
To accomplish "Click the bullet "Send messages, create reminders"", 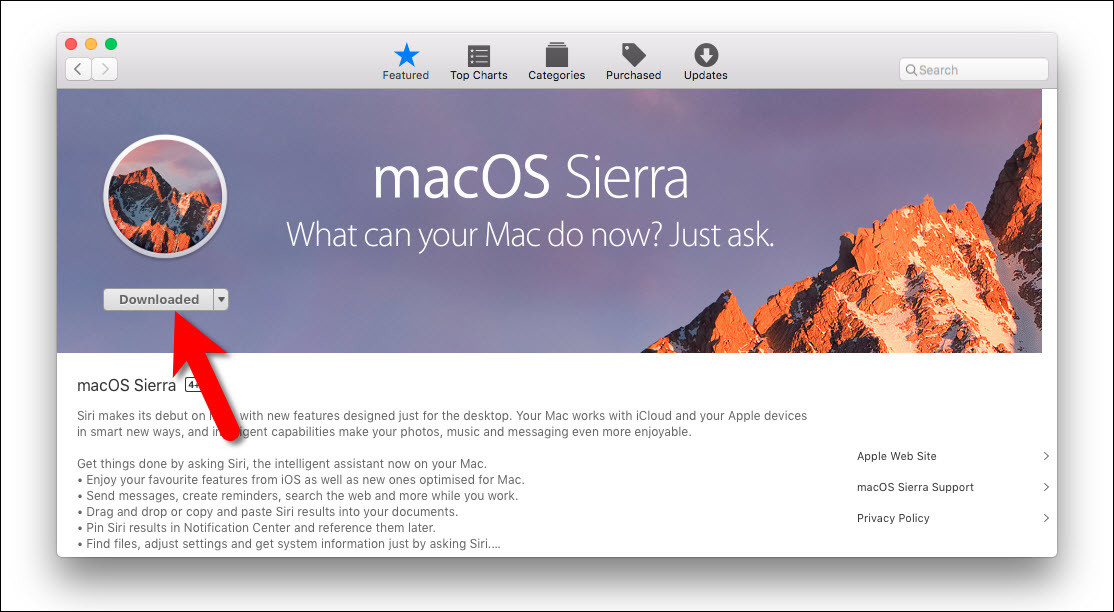I will tap(298, 496).
